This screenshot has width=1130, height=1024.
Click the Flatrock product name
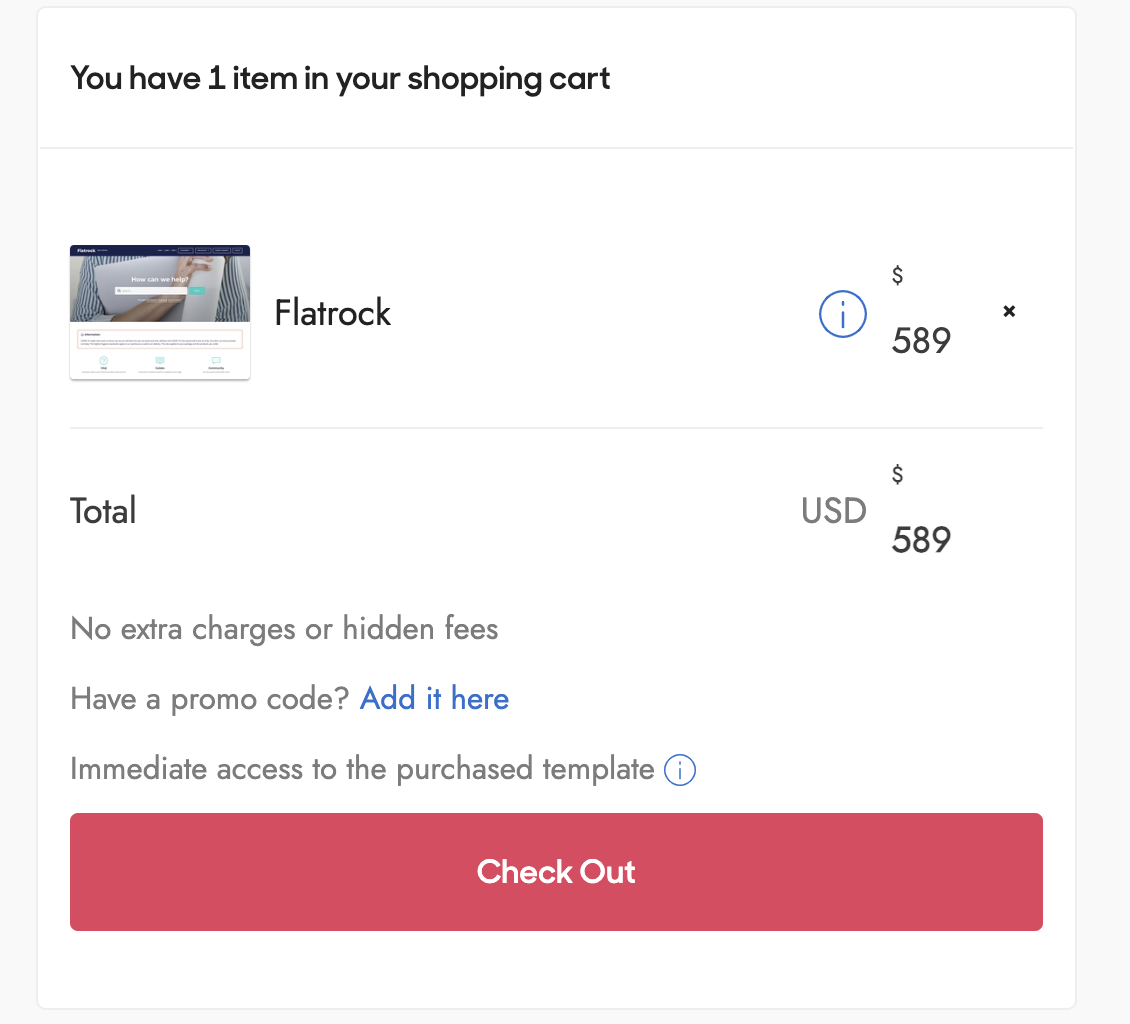[x=332, y=313]
